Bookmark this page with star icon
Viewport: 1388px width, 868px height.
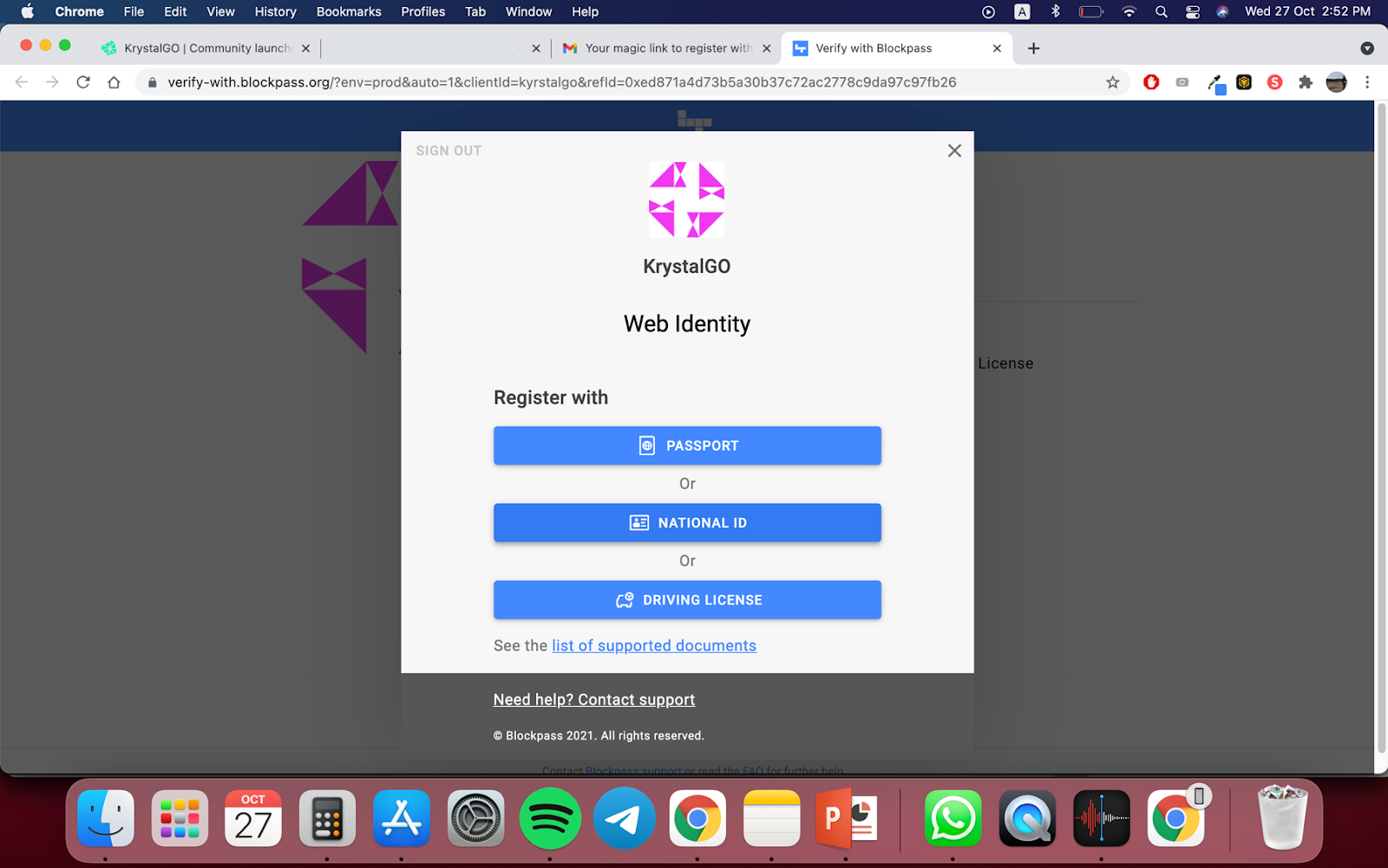pyautogui.click(x=1112, y=82)
